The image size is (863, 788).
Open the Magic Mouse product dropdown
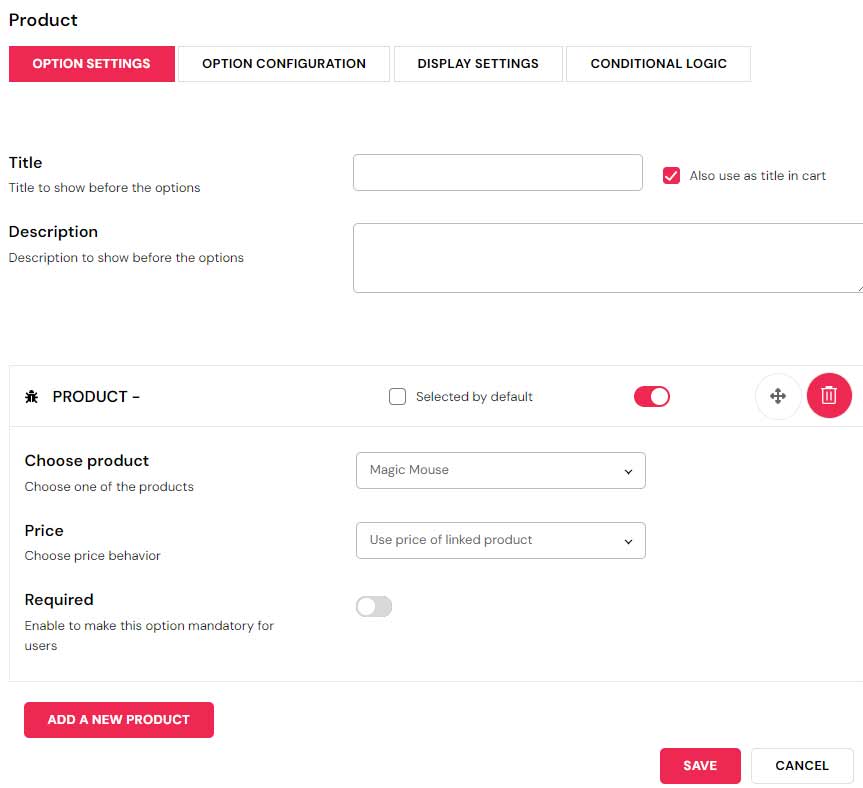point(500,470)
